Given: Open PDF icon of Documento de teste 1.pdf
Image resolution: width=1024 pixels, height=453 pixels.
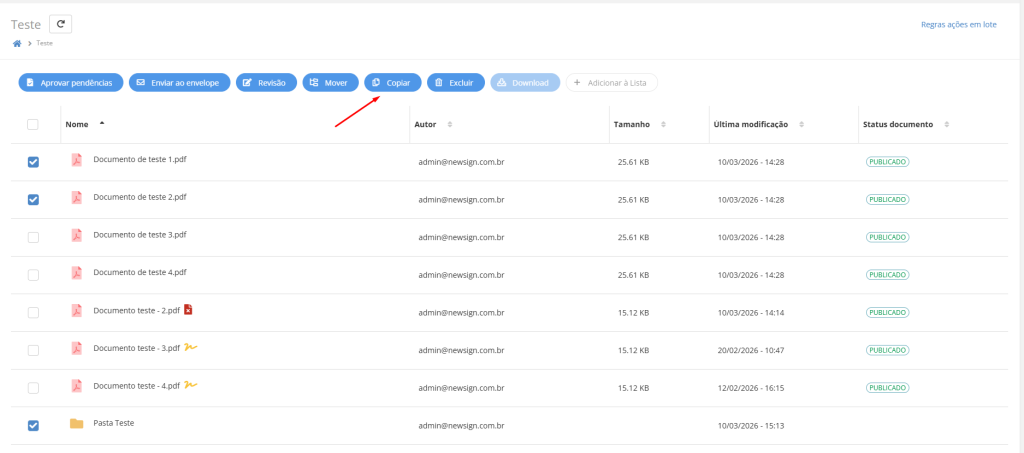Looking at the screenshot, I should click(76, 160).
